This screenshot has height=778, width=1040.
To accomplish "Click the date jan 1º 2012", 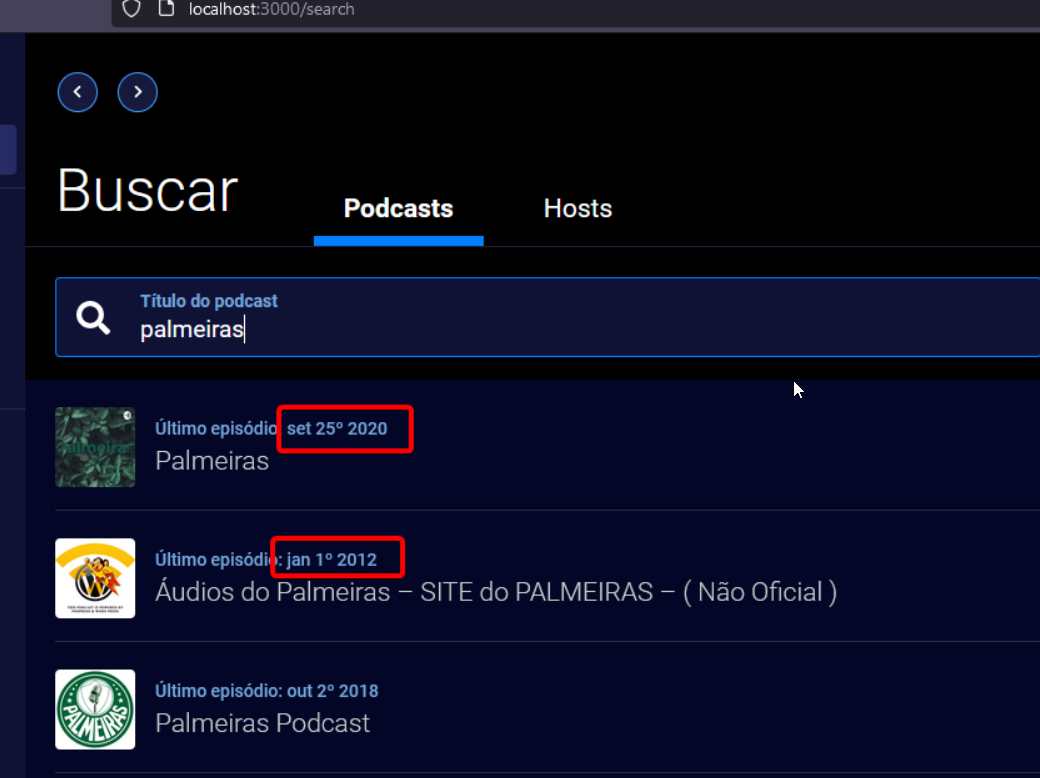I will pos(332,560).
